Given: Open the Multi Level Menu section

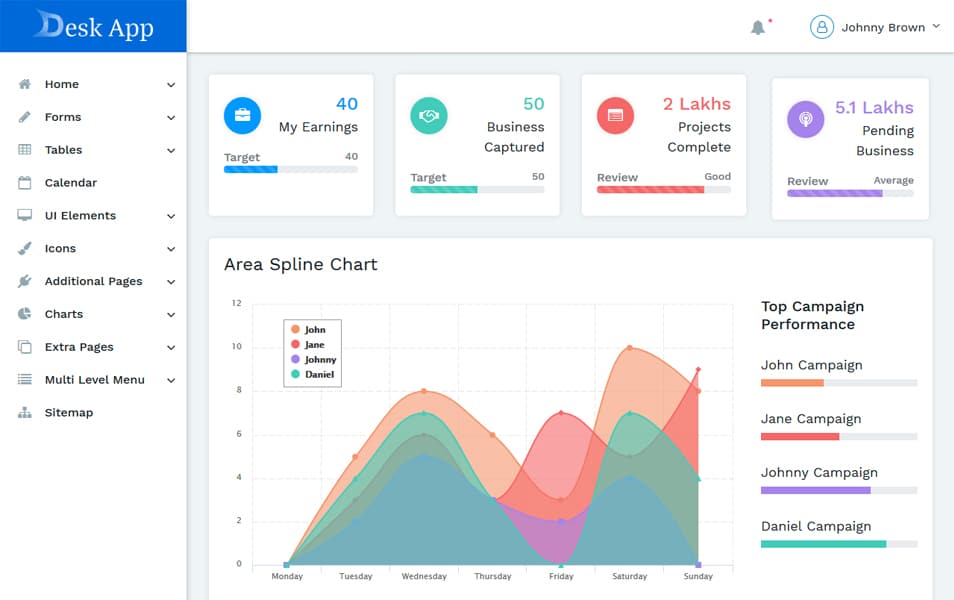Looking at the screenshot, I should [94, 379].
